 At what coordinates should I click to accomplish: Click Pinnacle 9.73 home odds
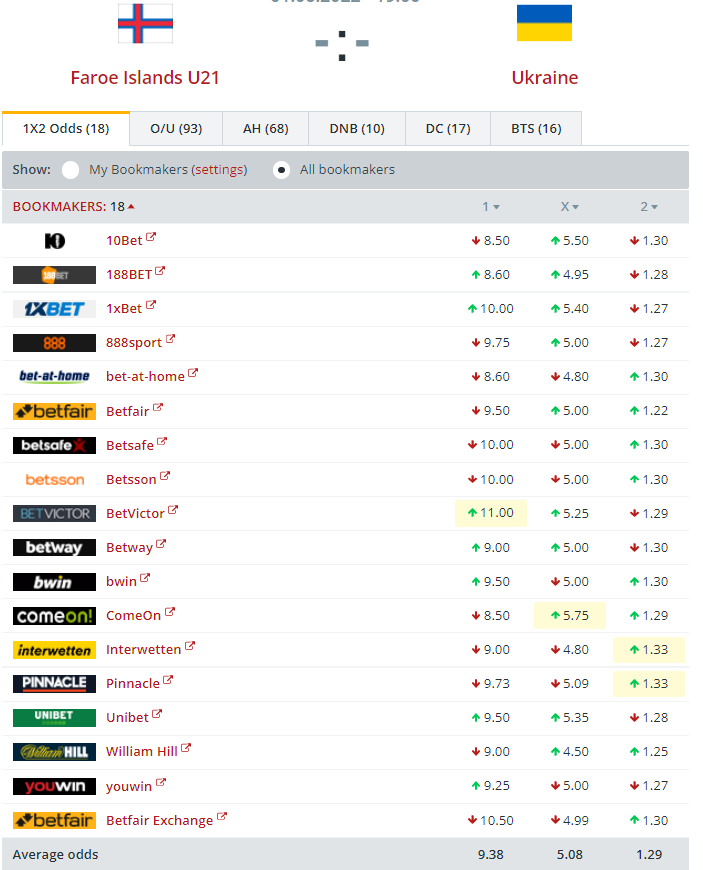coord(490,684)
